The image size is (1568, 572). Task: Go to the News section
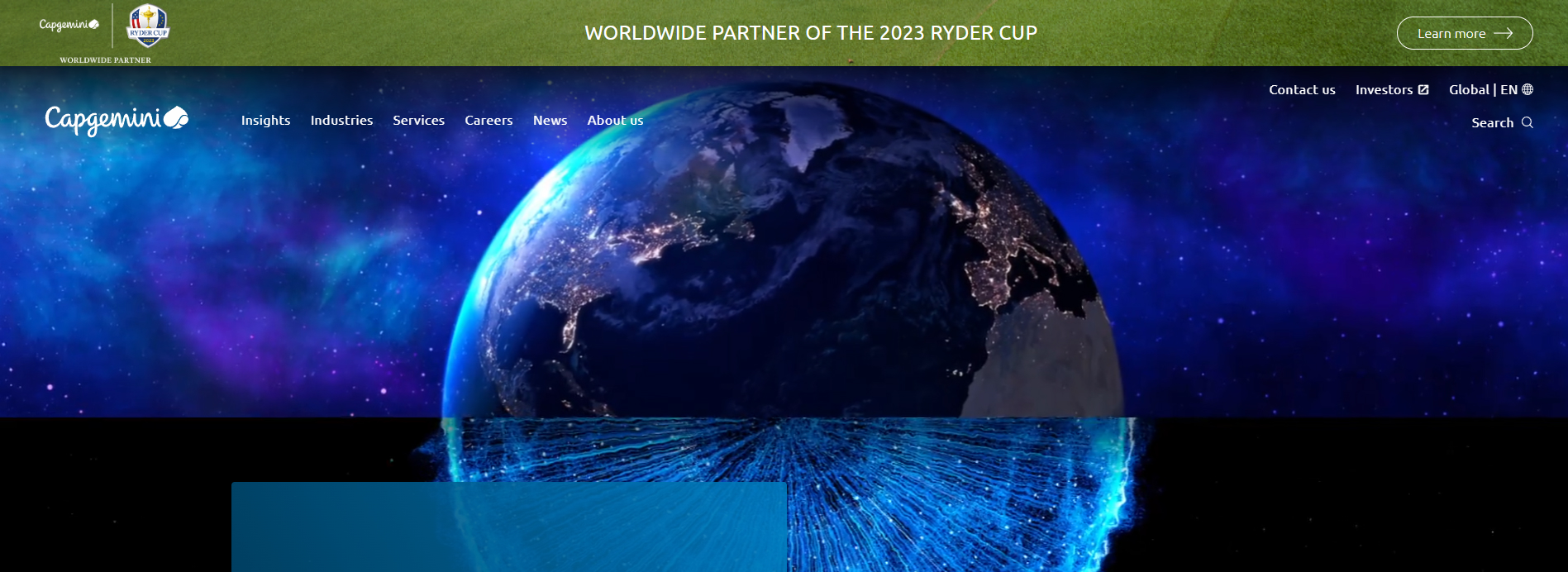pos(550,120)
